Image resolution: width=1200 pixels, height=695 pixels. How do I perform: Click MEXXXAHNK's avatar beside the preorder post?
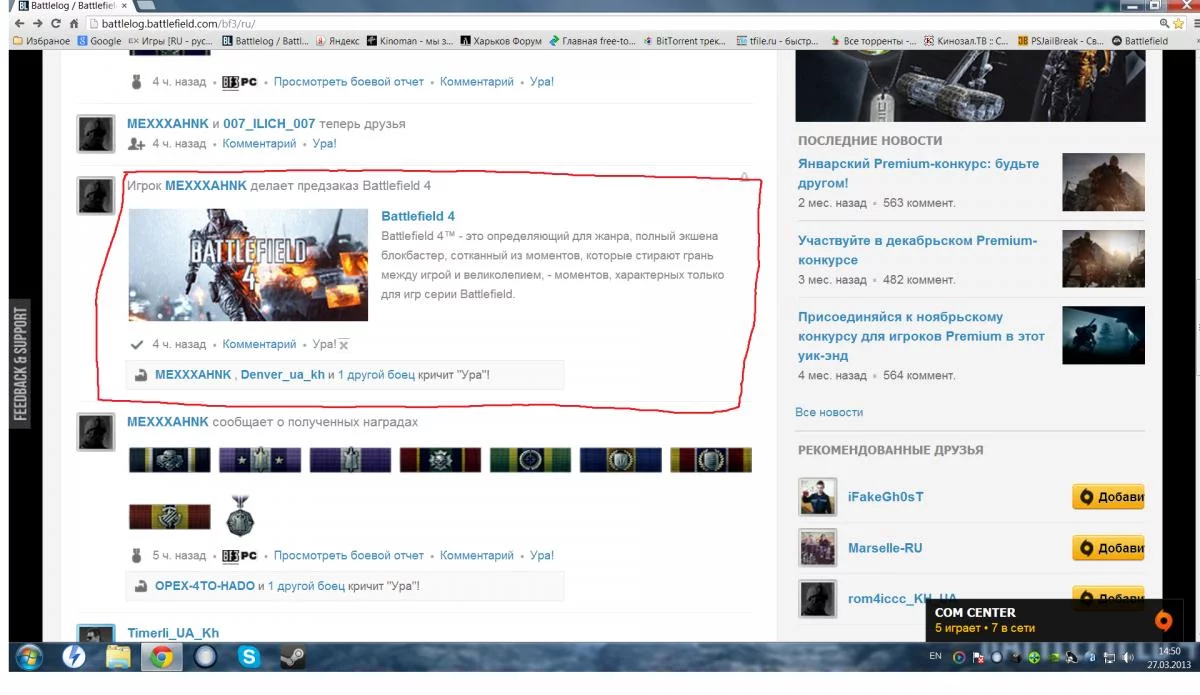tap(96, 196)
